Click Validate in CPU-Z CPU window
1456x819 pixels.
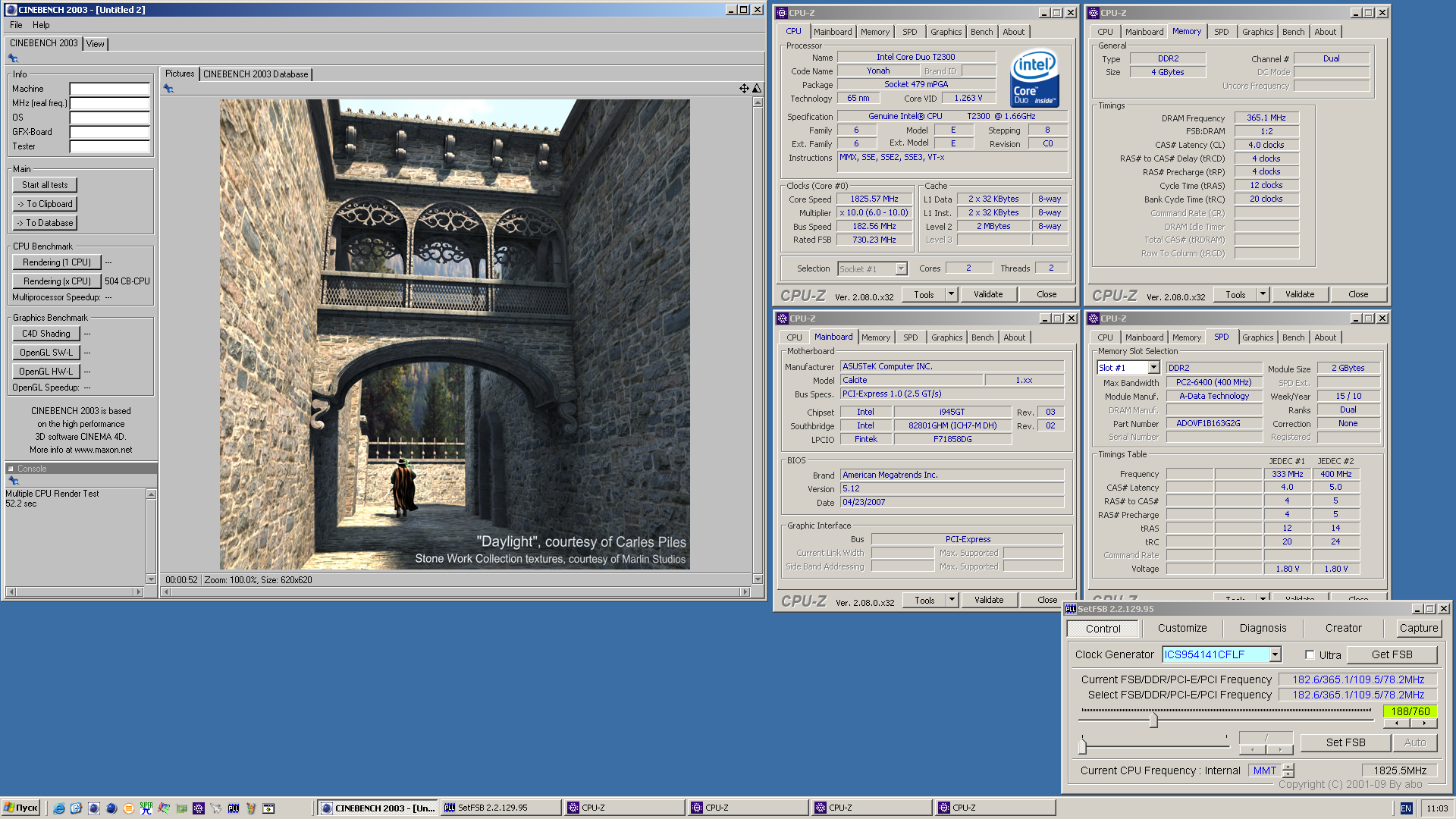tap(987, 294)
